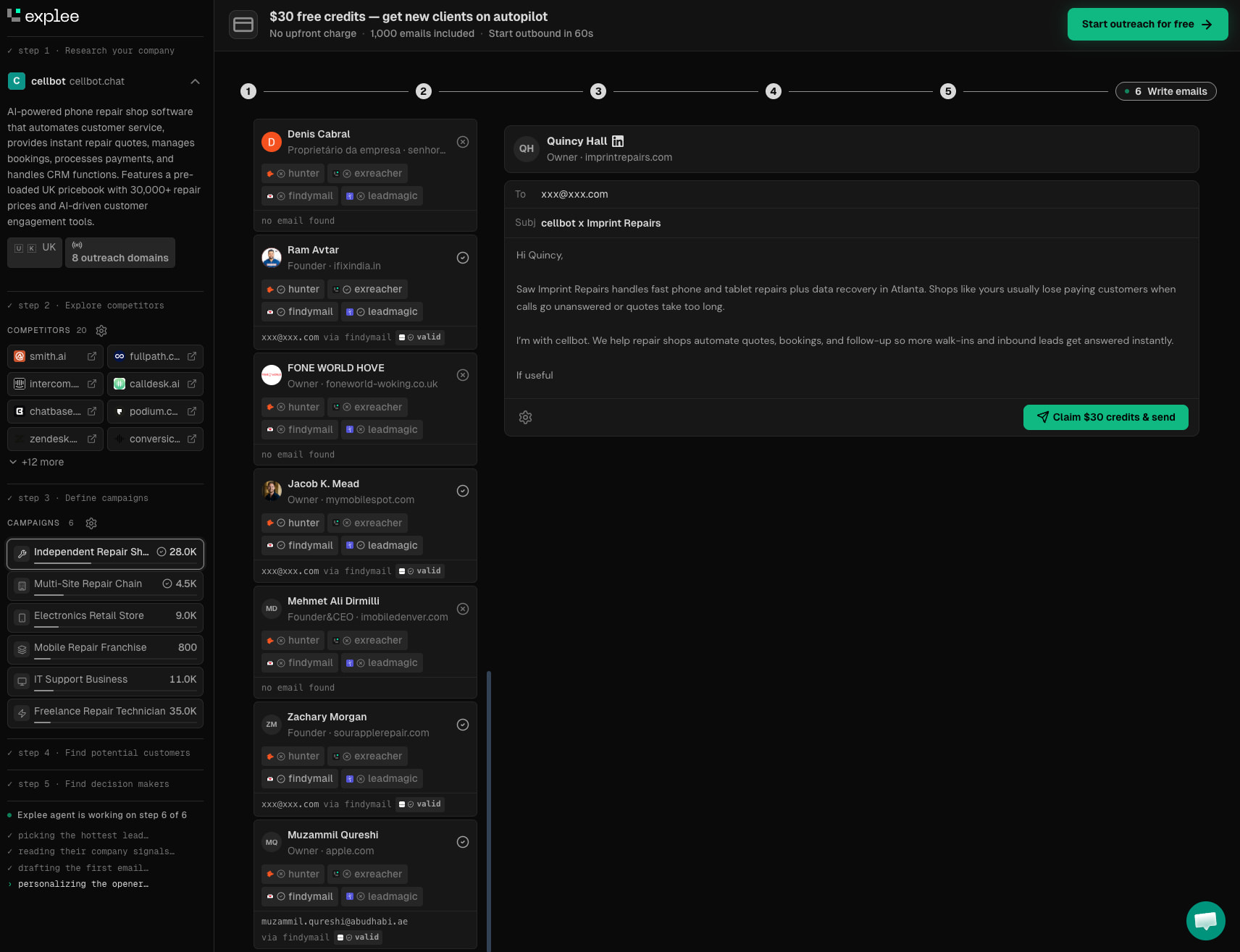Screen dimensions: 1240x952
Task: Click hunter tag on Ram Avtar card
Action: (x=293, y=289)
